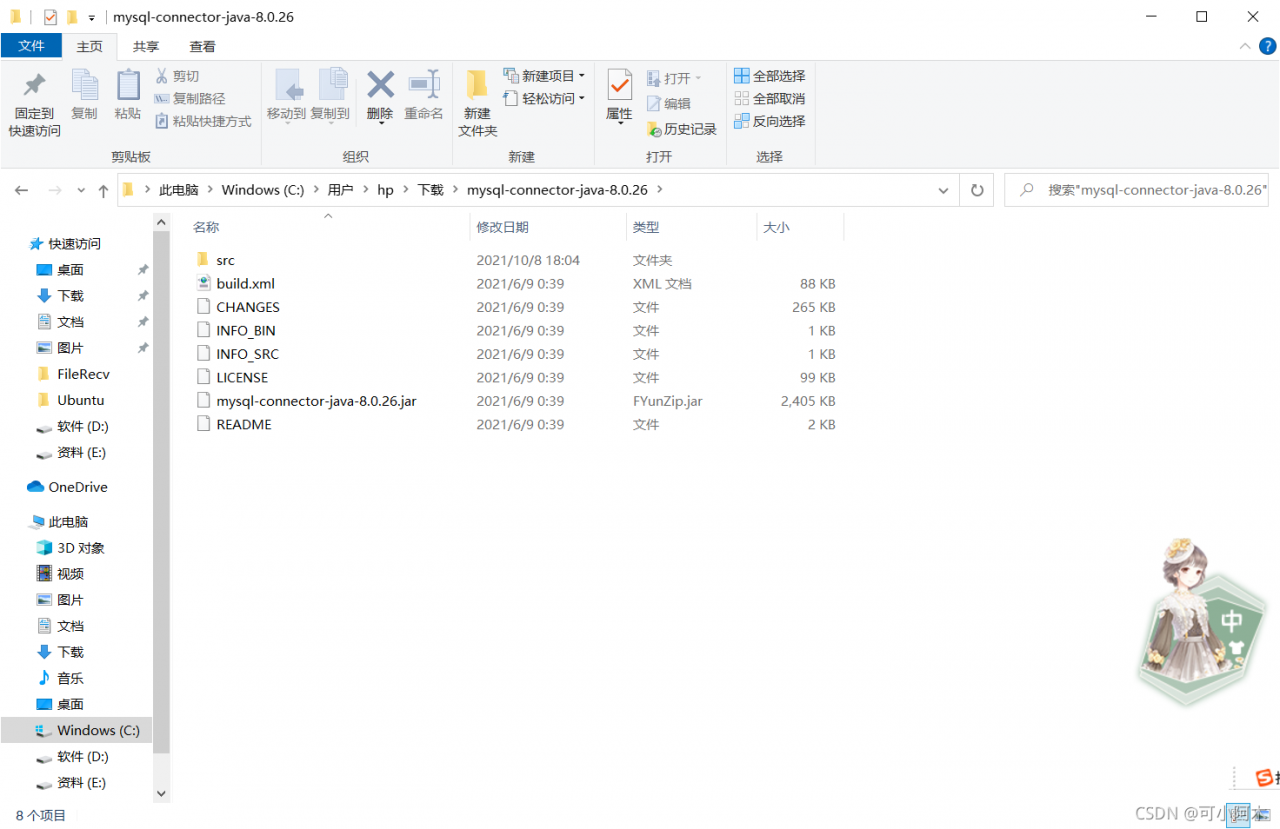Sort by the Type (类型) column header
Image resolution: width=1280 pixels, height=829 pixels.
pos(646,227)
